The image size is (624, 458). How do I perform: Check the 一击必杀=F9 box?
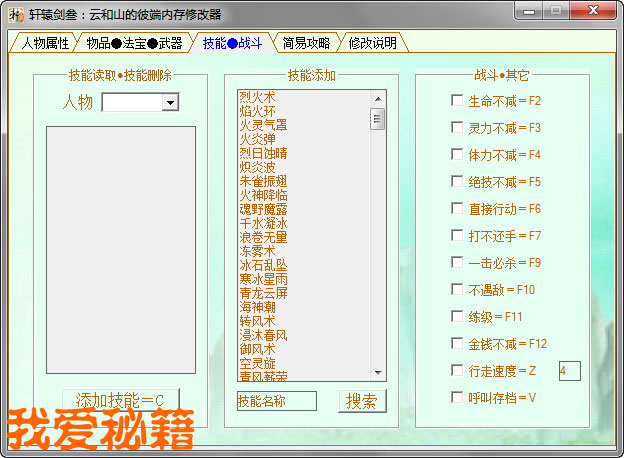pyautogui.click(x=456, y=263)
